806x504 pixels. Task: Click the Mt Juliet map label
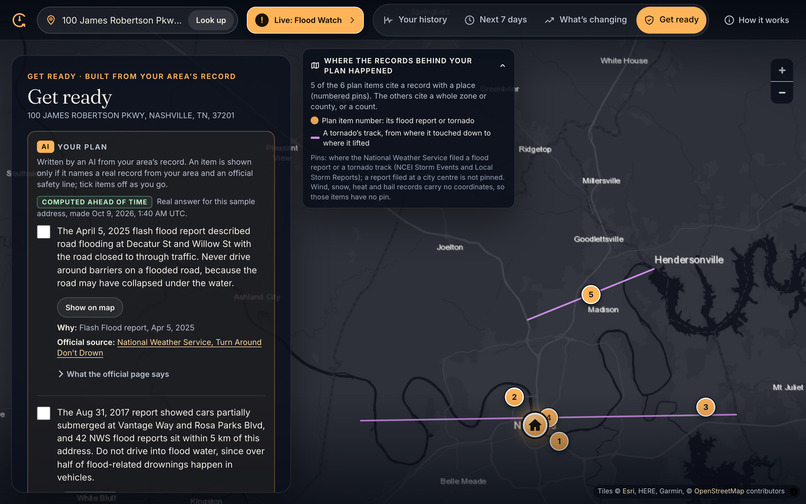pyautogui.click(x=788, y=387)
